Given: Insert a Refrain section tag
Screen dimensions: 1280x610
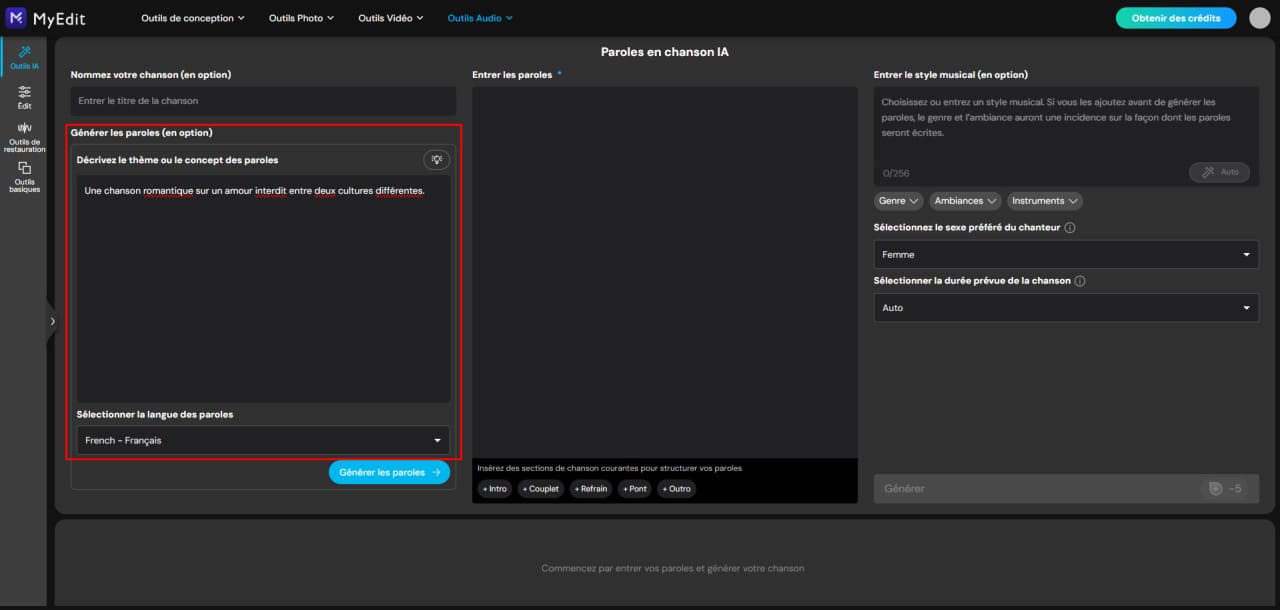Looking at the screenshot, I should pyautogui.click(x=591, y=489).
